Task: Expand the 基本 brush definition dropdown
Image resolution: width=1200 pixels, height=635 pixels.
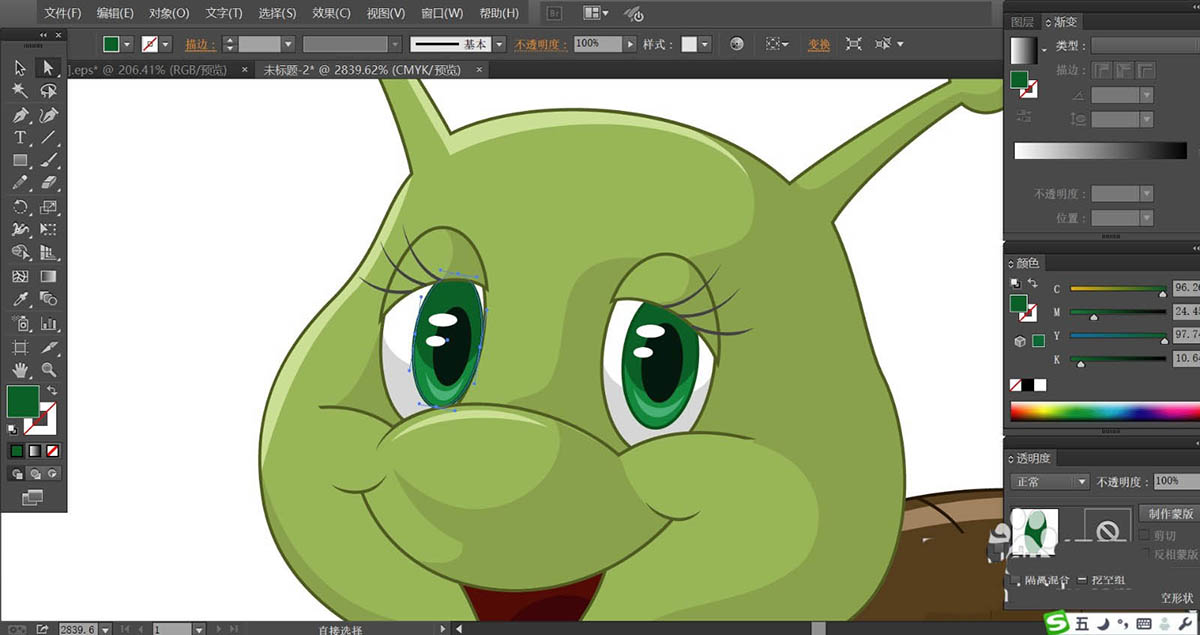Action: point(502,45)
